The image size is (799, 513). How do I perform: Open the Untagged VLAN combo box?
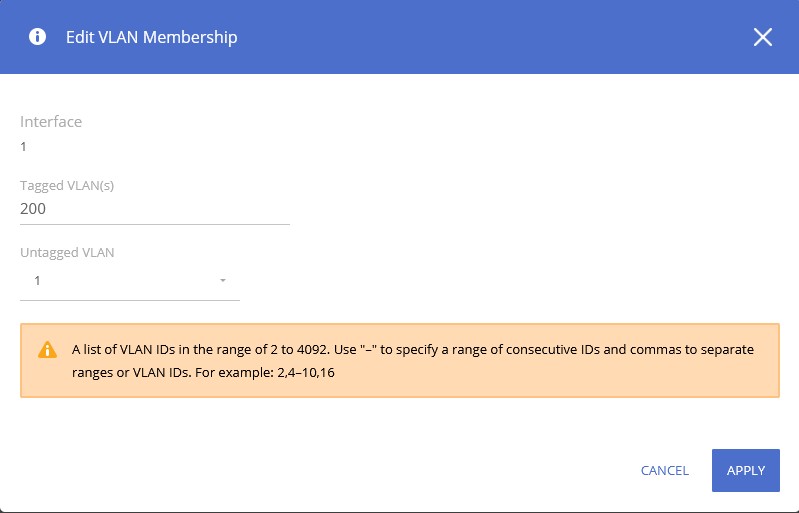point(130,281)
